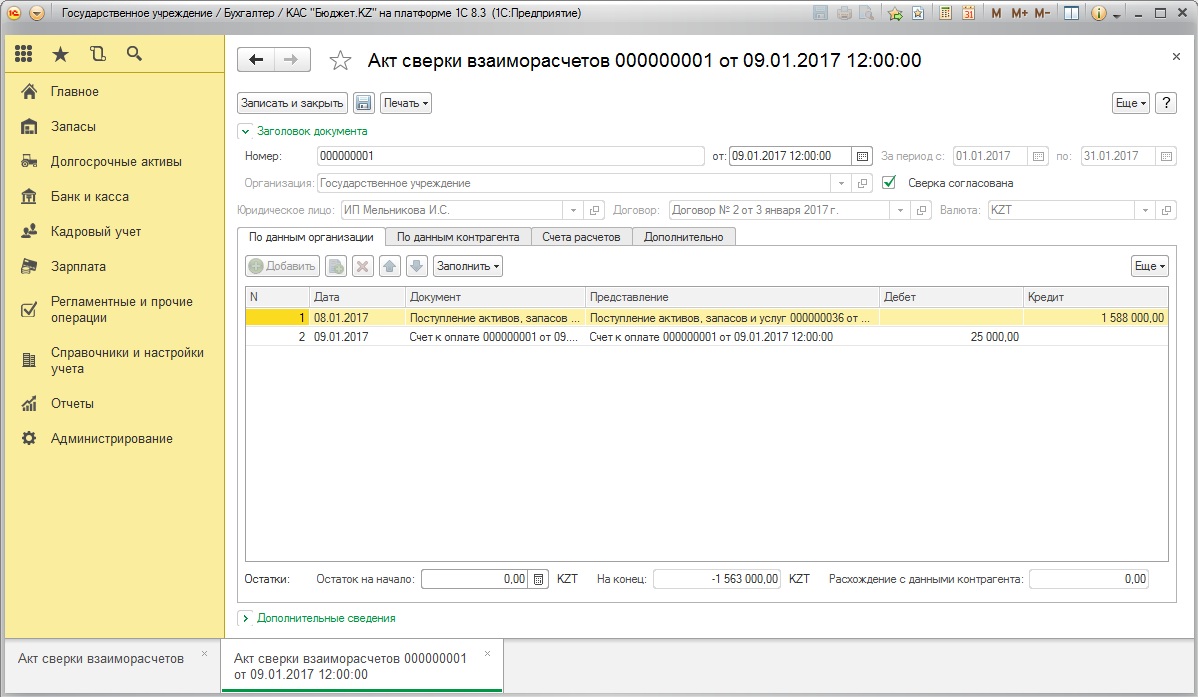This screenshot has height=697, width=1198.
Task: Switch to the Дополнительно tab
Action: pyautogui.click(x=683, y=237)
